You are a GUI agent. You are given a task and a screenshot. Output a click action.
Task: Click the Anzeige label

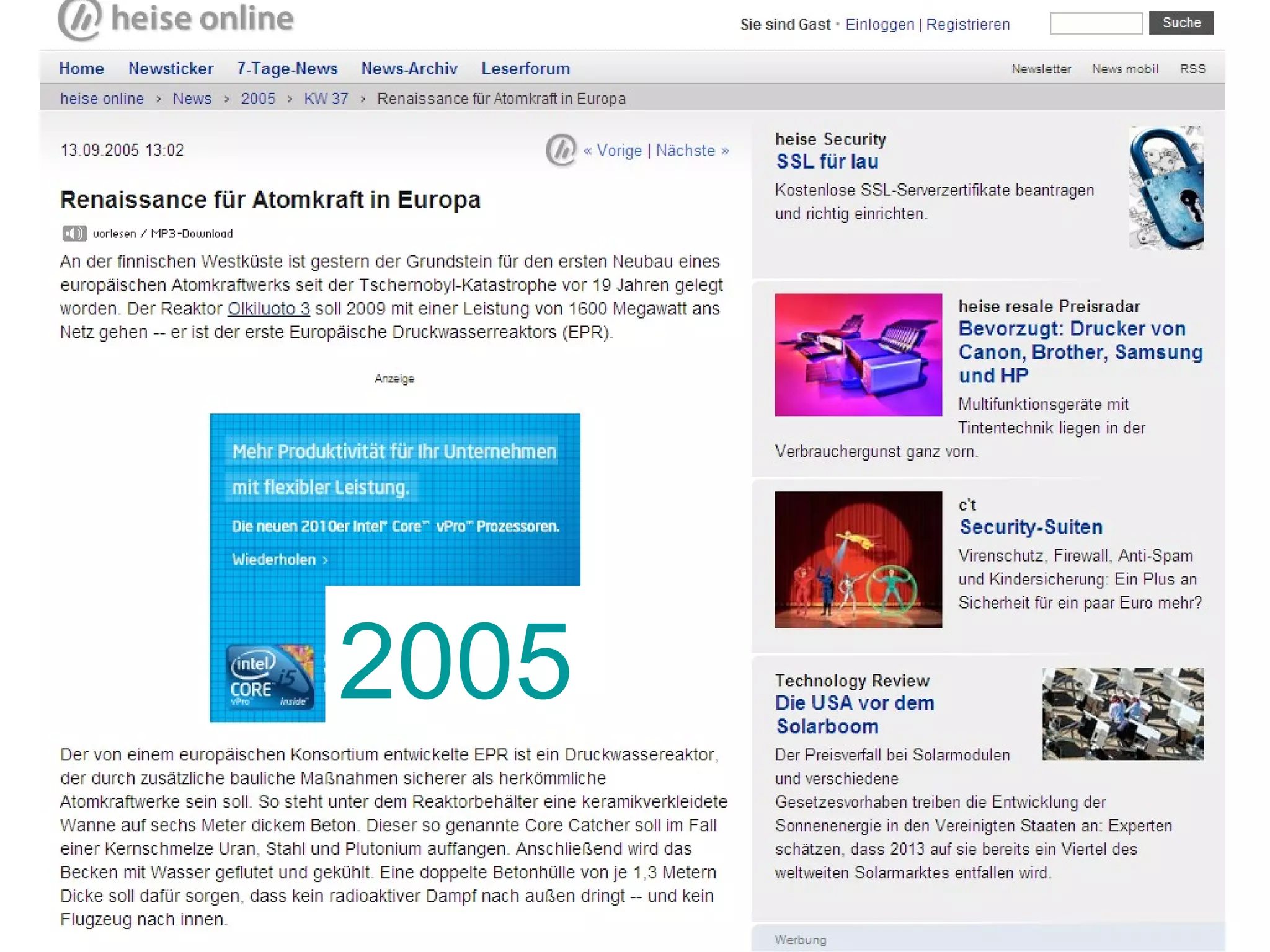tap(394, 379)
